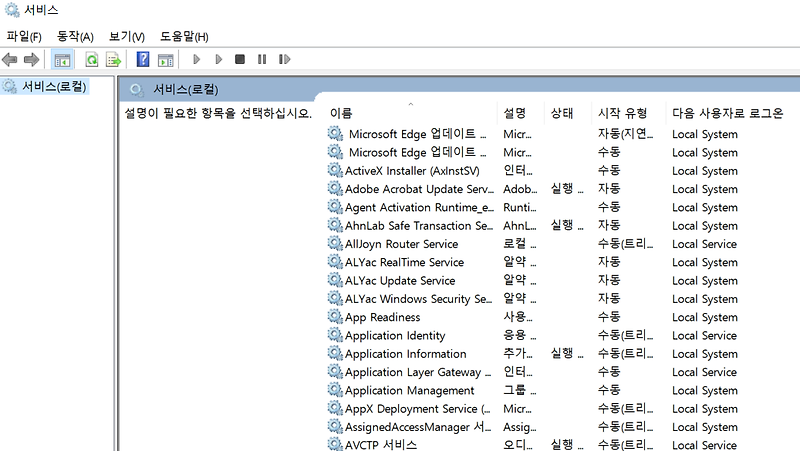Viewport: 800px width, 451px height.
Task: Open the 파일(F) menu
Action: [x=23, y=36]
